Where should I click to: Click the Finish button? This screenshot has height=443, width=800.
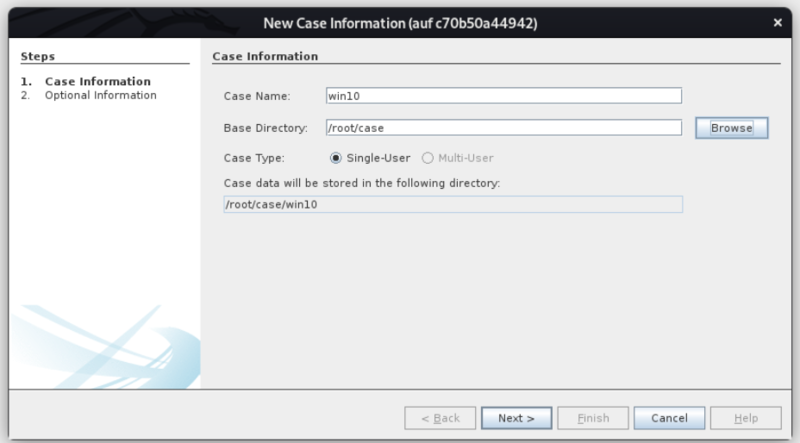pyautogui.click(x=593, y=417)
